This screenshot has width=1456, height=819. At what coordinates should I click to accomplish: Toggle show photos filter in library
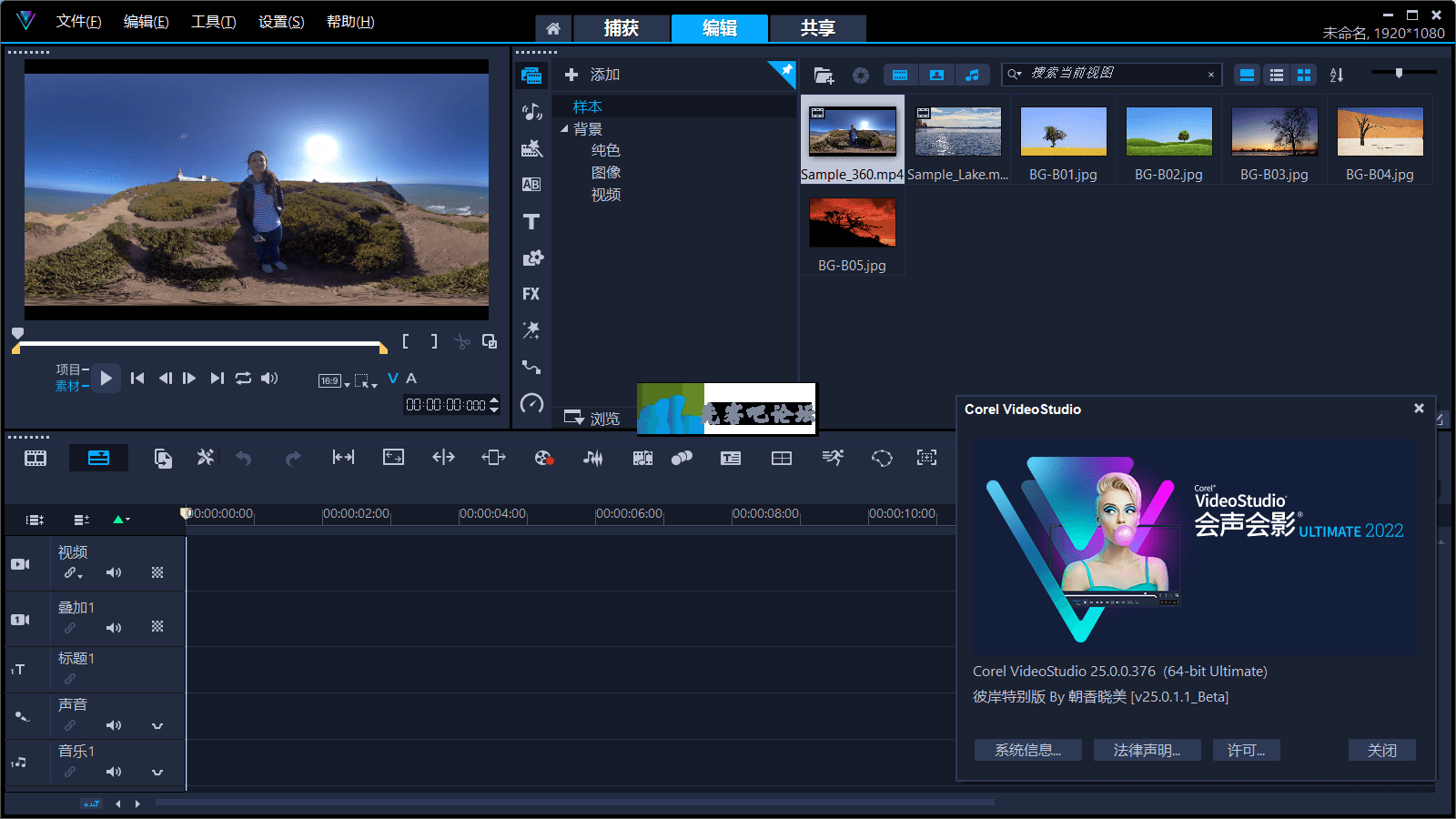(x=936, y=75)
